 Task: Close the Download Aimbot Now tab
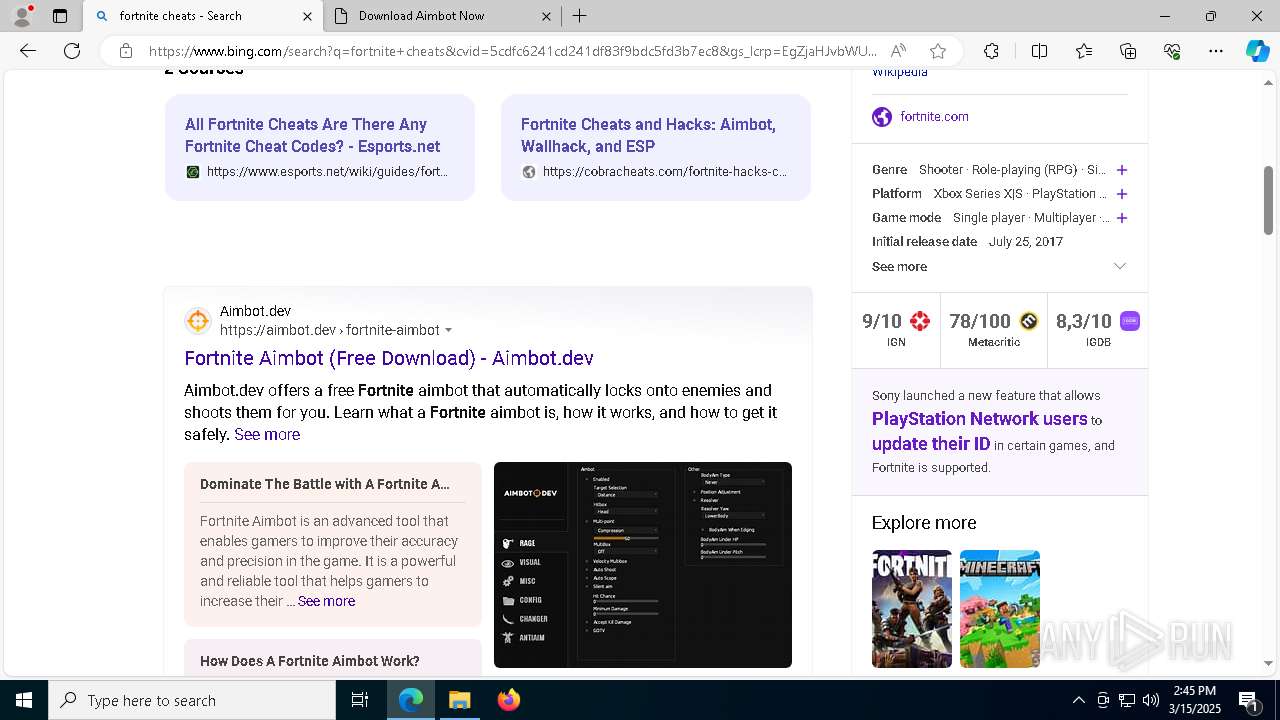[x=546, y=16]
